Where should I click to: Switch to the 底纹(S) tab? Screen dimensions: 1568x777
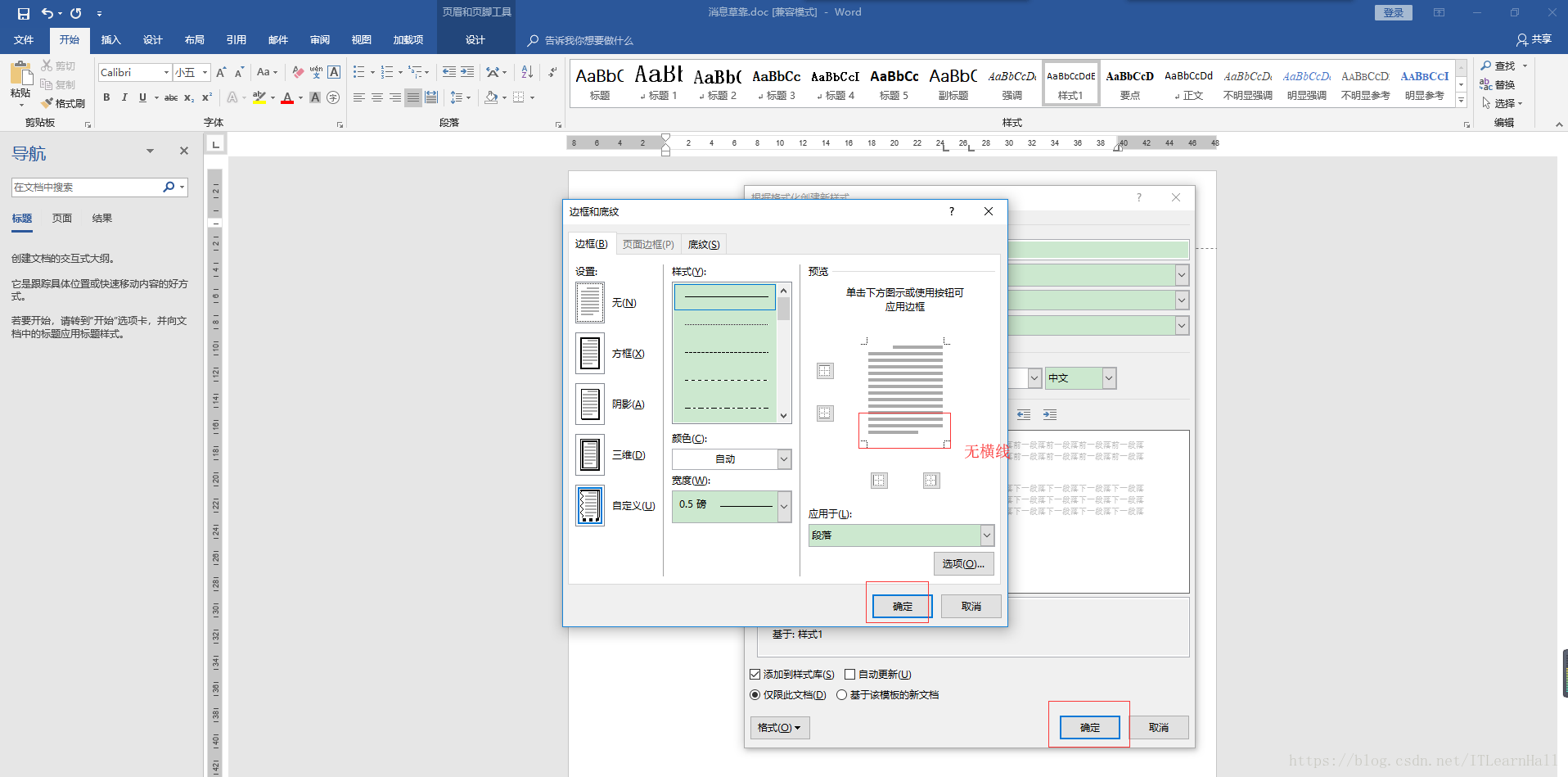point(704,244)
